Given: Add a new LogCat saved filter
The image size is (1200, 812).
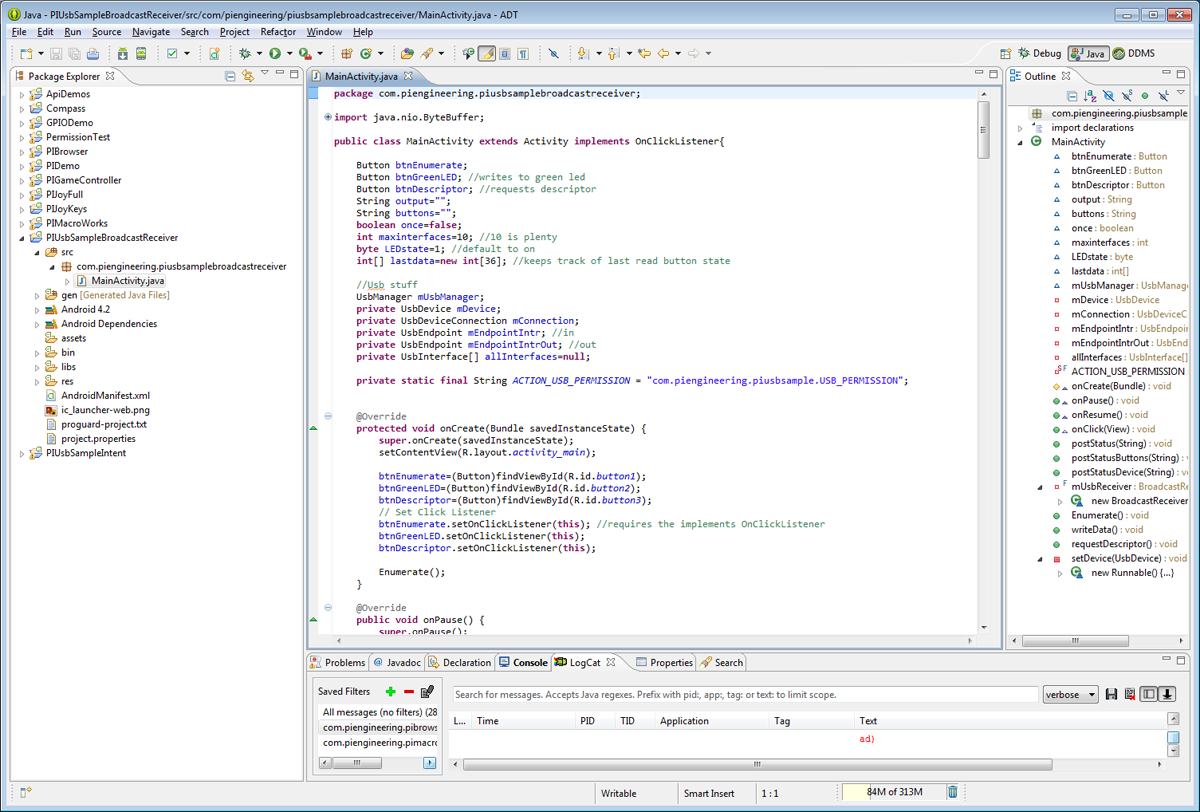Looking at the screenshot, I should tap(390, 692).
